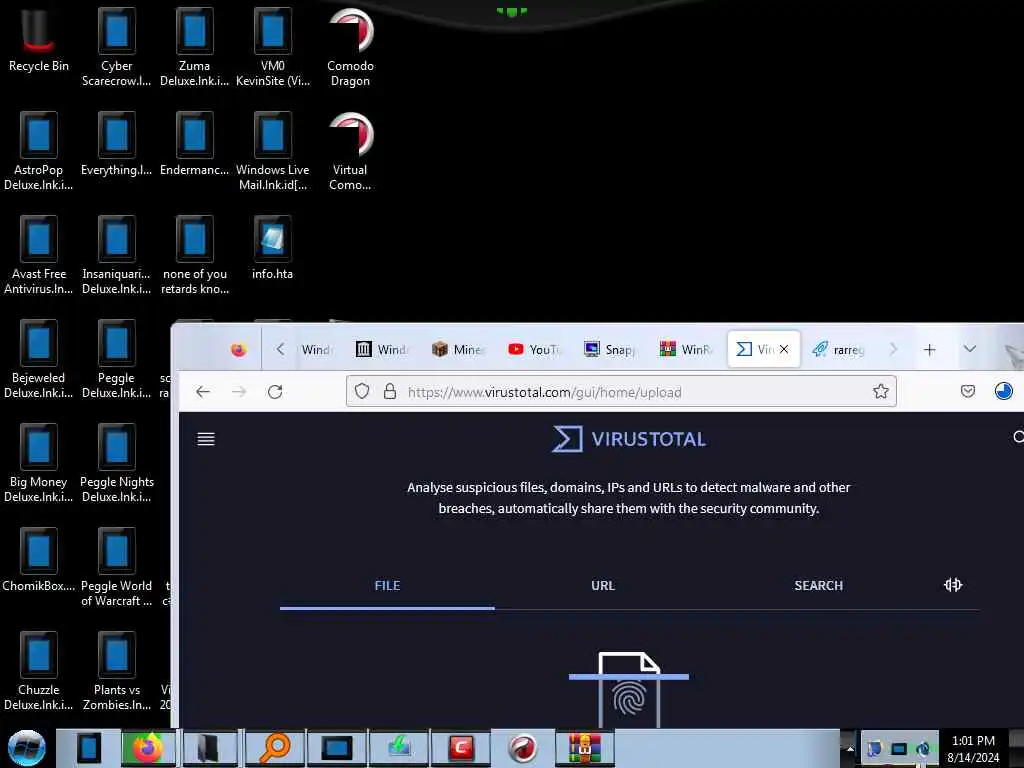This screenshot has height=768, width=1024.
Task: Open info.hta file on desktop
Action: coord(272,247)
